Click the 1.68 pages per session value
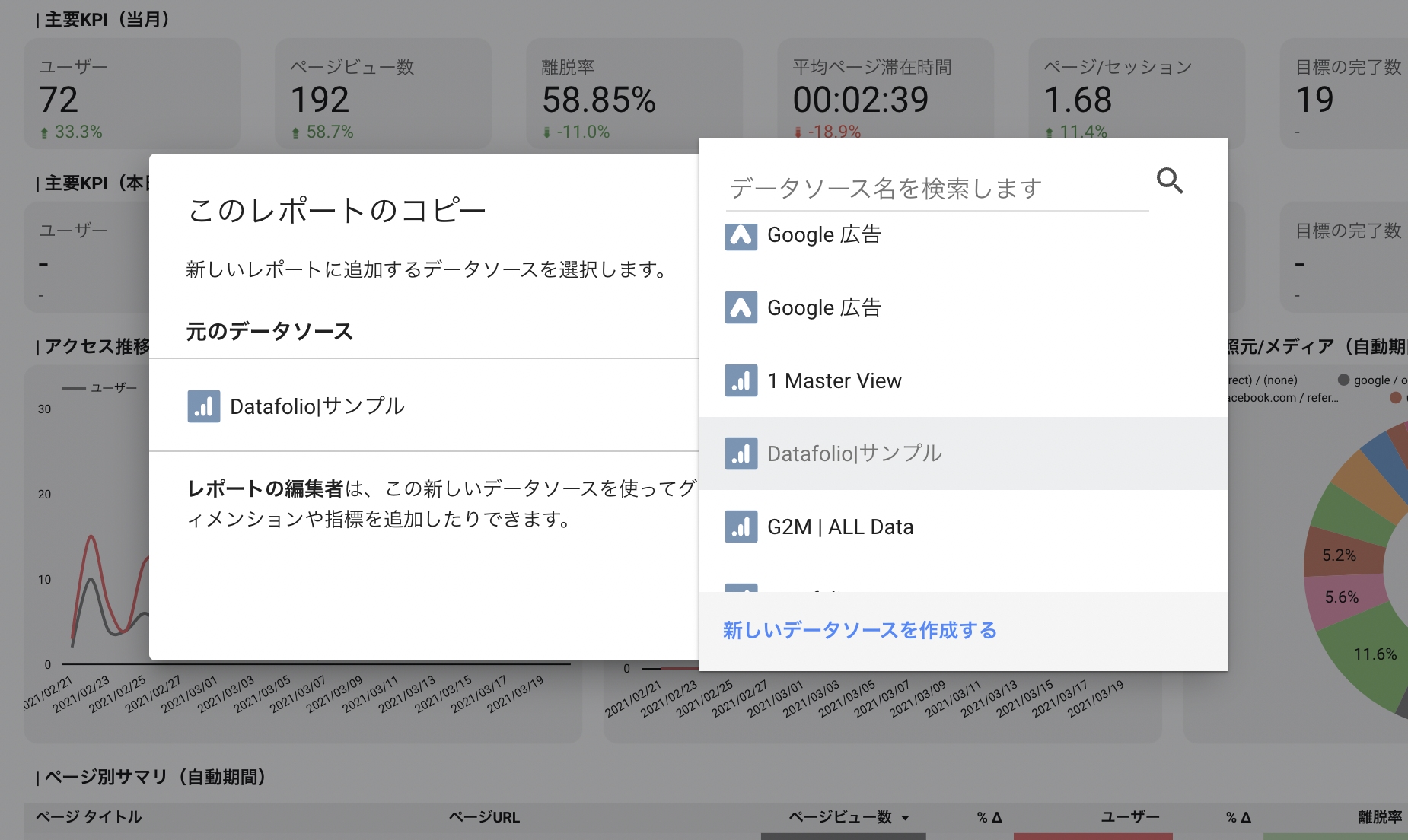The height and width of the screenshot is (840, 1408). click(x=1078, y=100)
